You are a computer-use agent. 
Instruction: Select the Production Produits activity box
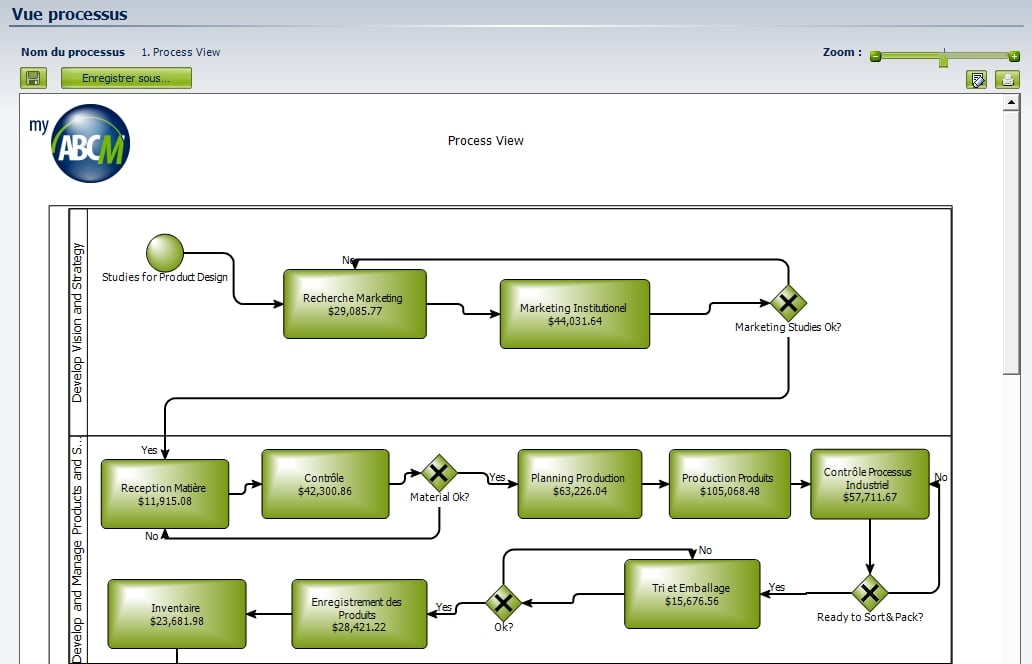pyautogui.click(x=729, y=484)
